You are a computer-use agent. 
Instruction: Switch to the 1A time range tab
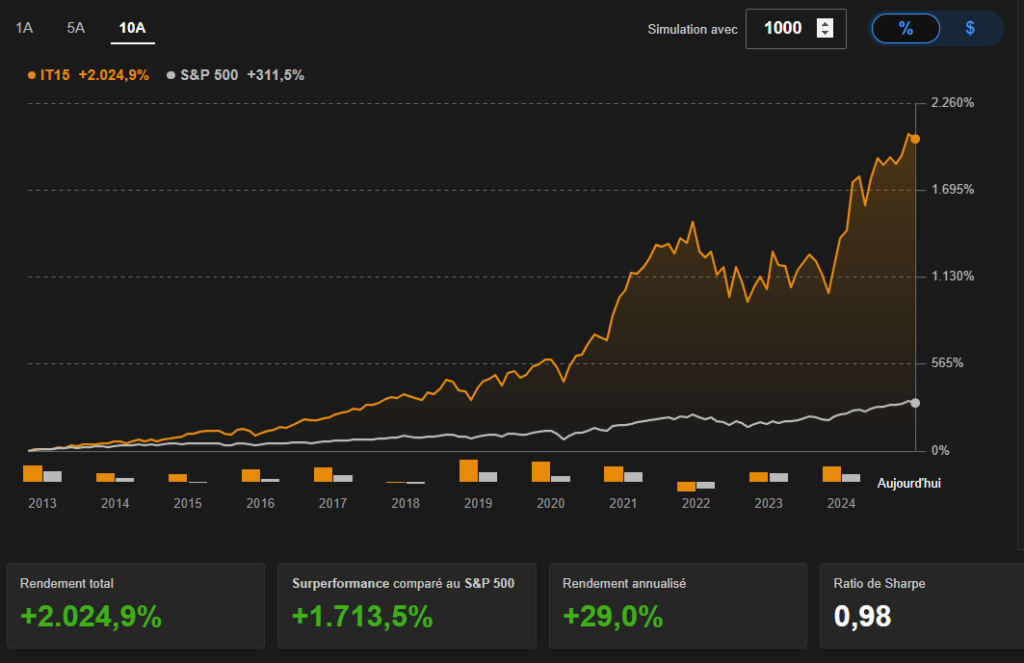[24, 28]
